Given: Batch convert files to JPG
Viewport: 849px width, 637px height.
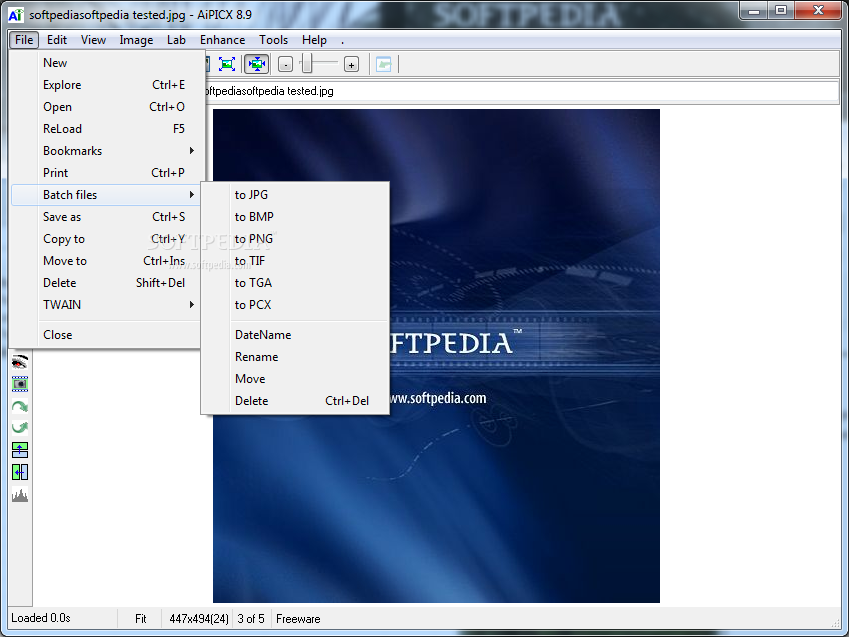Looking at the screenshot, I should tap(295, 195).
